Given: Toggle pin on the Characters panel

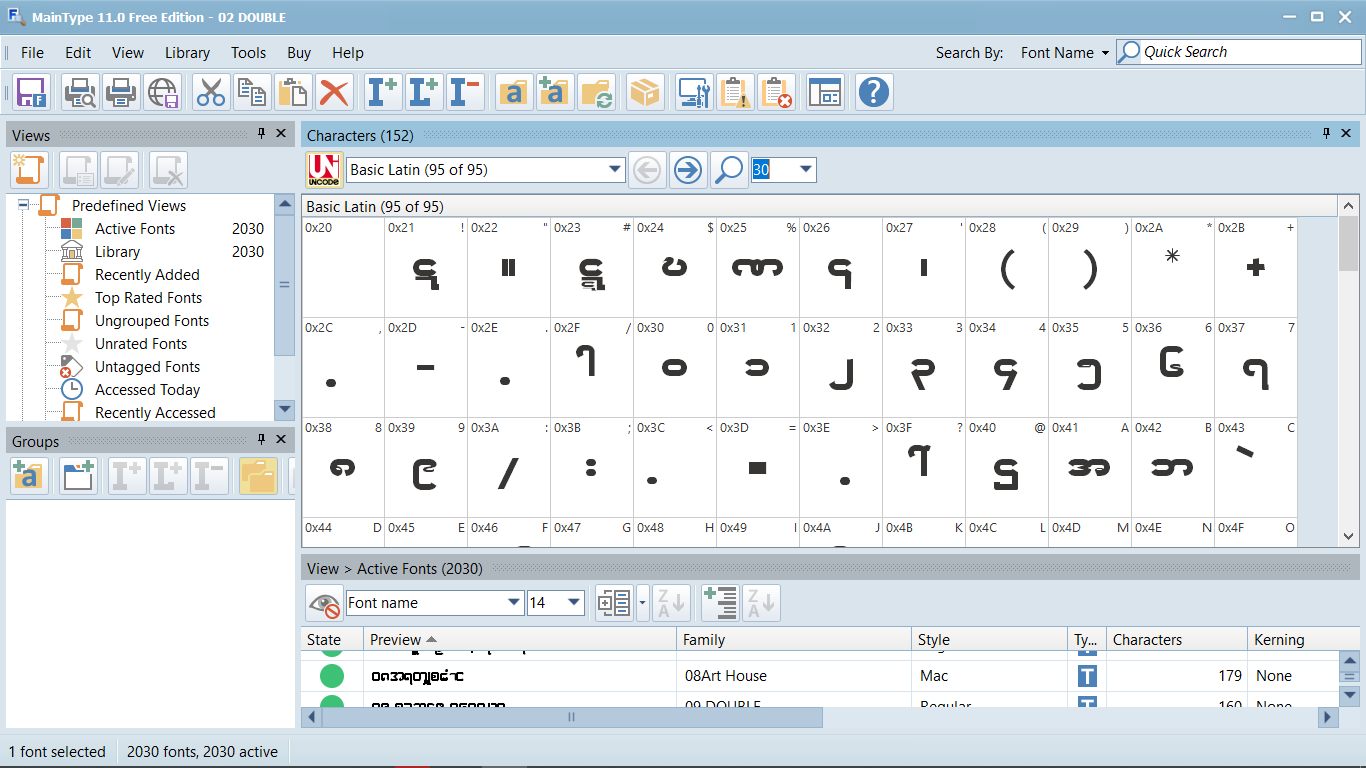Looking at the screenshot, I should pyautogui.click(x=1326, y=134).
